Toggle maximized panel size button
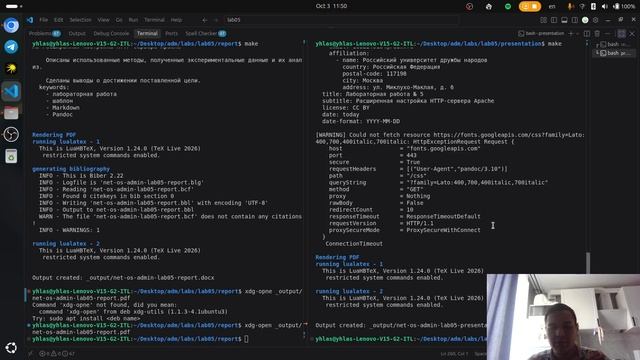Screen dimensions: 640x360 click(621, 33)
